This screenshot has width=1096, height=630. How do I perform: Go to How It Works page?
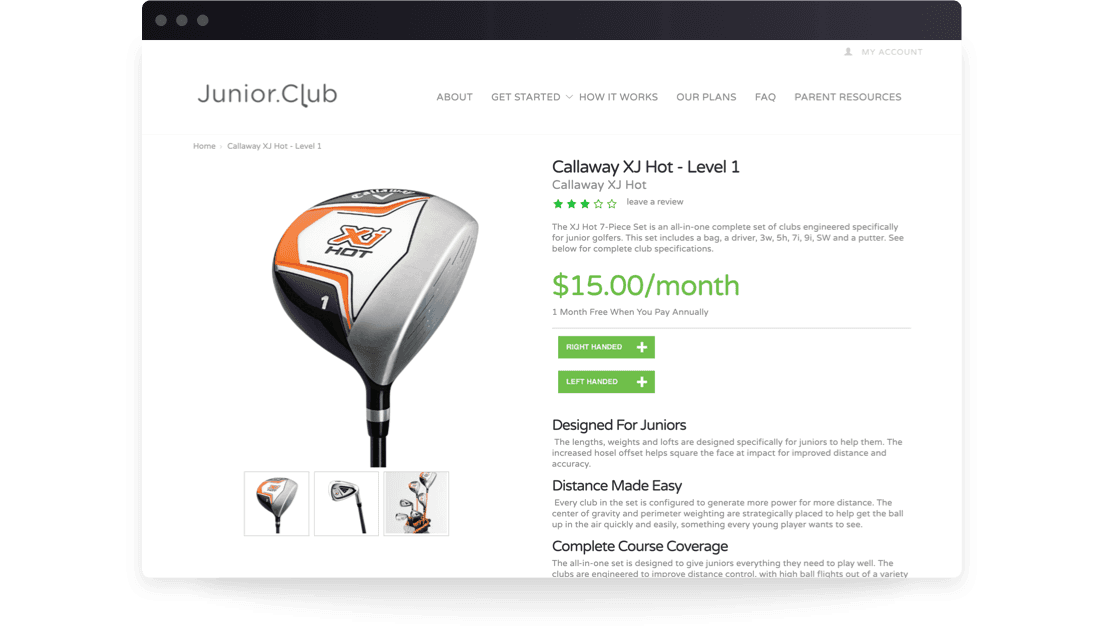pos(618,97)
